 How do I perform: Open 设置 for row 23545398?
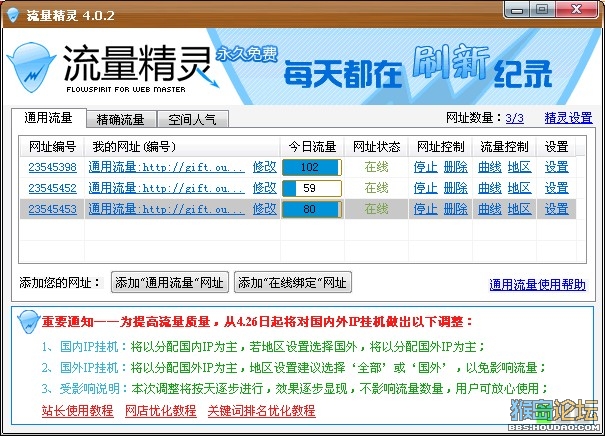pos(556,167)
